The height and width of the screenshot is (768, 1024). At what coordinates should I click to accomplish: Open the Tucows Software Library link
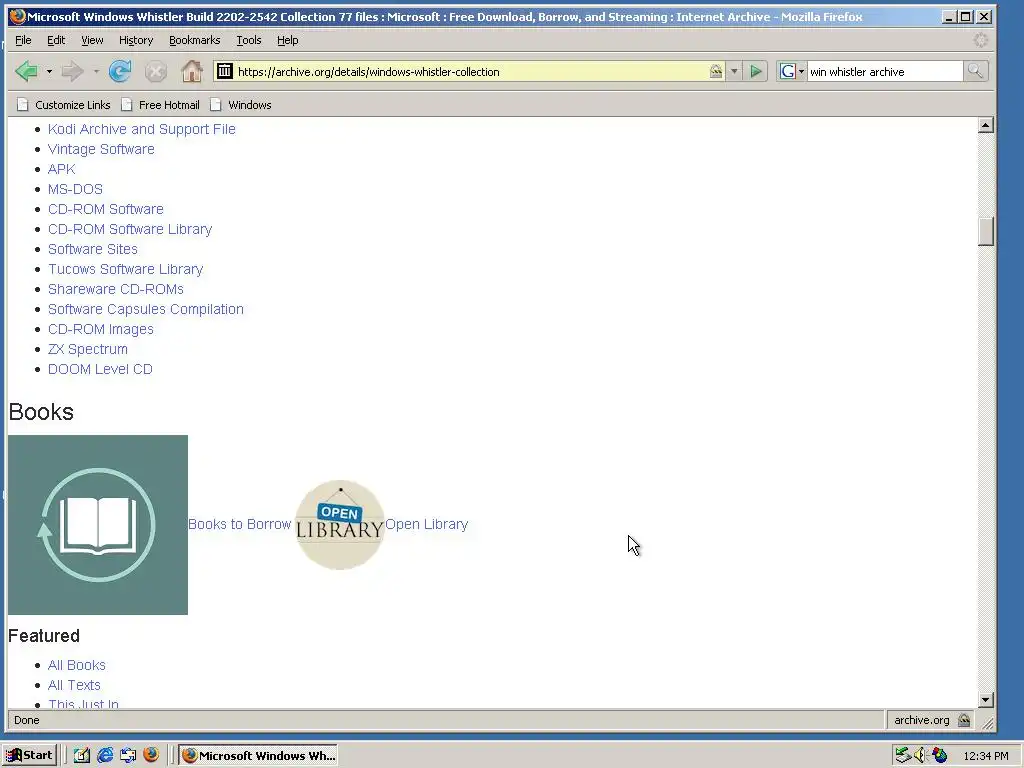[125, 269]
